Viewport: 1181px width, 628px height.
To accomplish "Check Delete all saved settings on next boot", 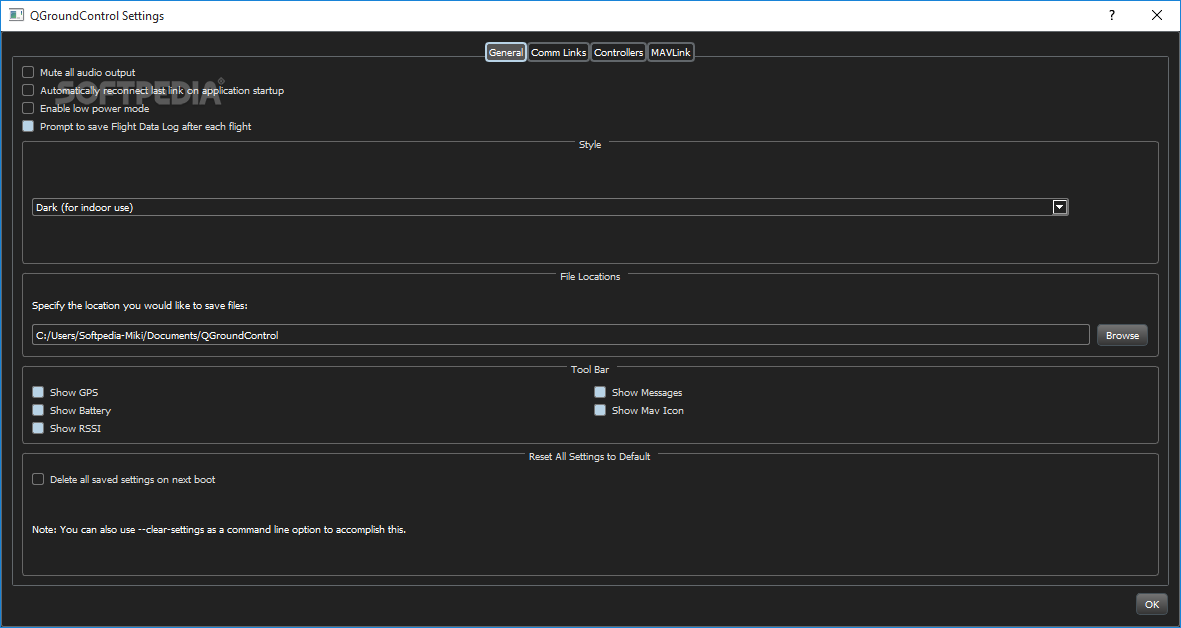I will pos(38,480).
